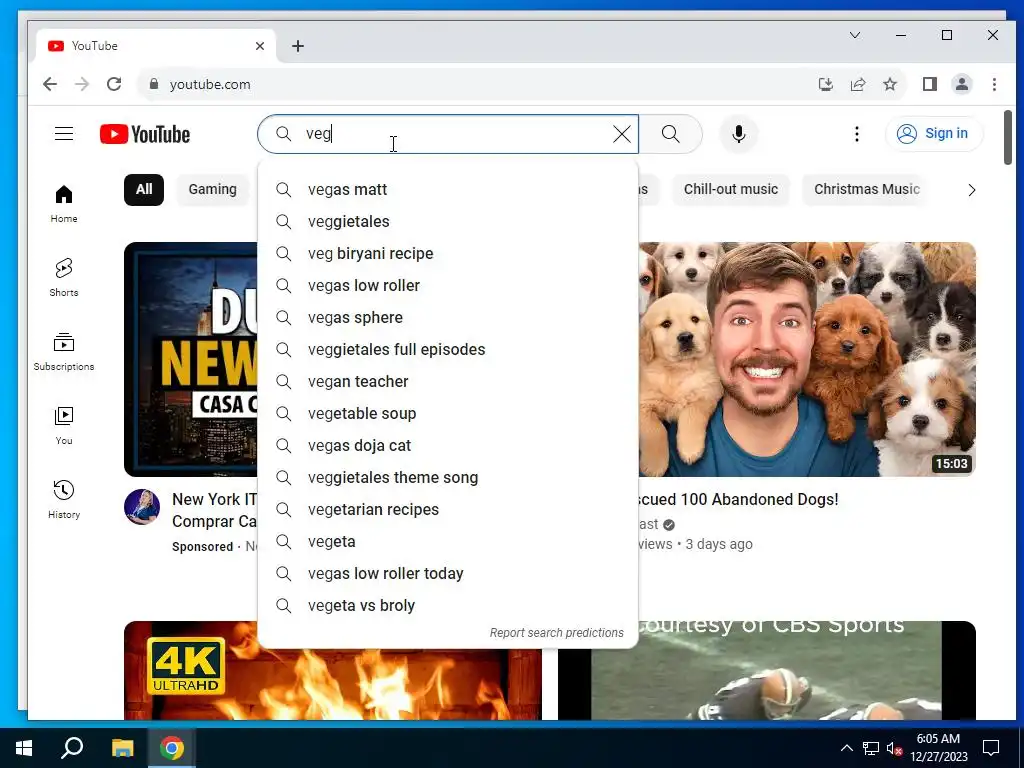1024x768 pixels.
Task: Open the YouTube hamburger guide menu
Action: click(x=64, y=134)
